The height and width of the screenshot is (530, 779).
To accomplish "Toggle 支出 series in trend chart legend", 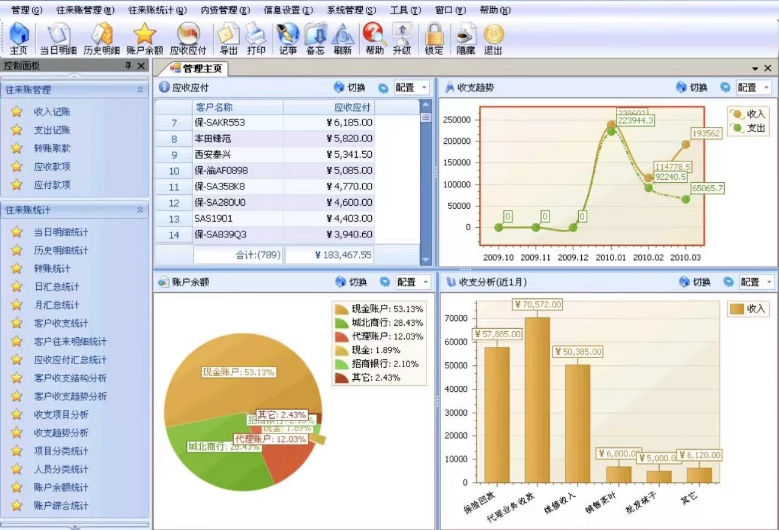I will pos(748,128).
